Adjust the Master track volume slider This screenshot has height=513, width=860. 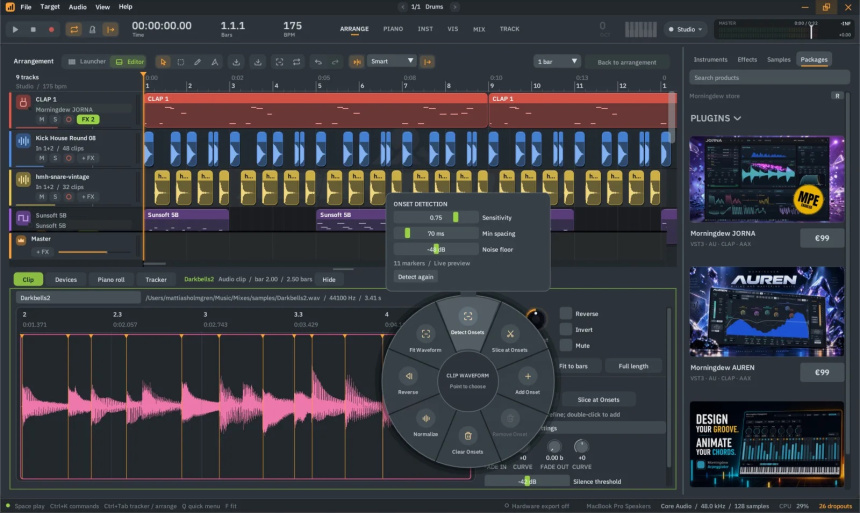point(96,252)
